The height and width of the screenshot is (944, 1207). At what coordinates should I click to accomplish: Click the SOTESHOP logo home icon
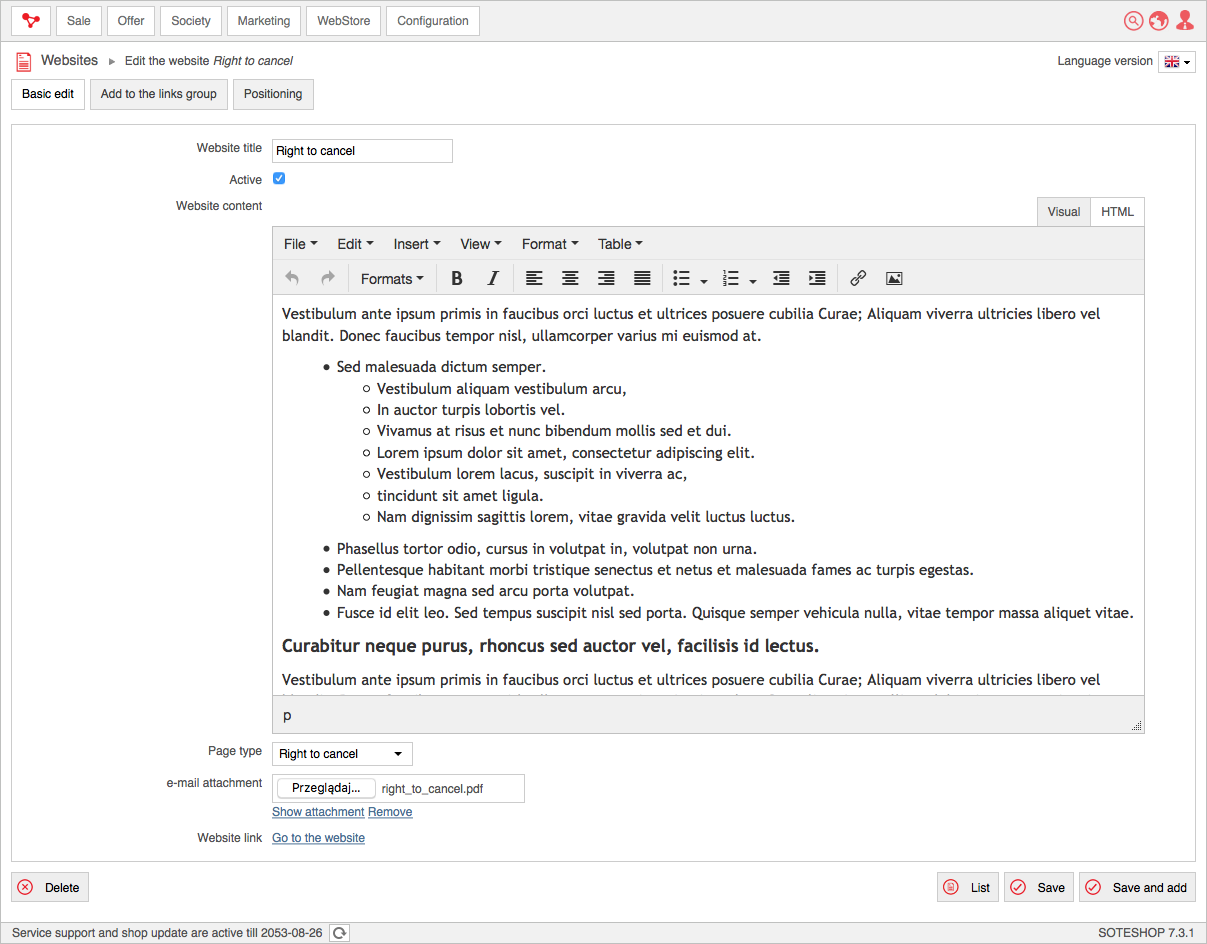coord(31,21)
